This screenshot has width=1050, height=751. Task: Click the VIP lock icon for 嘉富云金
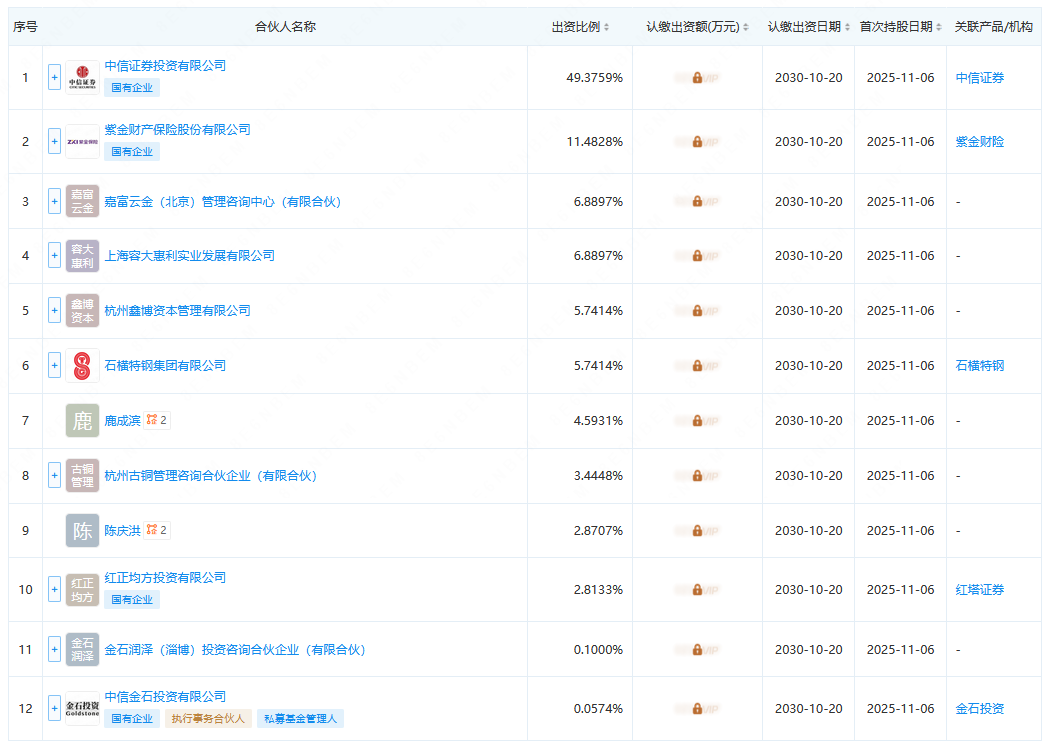697,201
